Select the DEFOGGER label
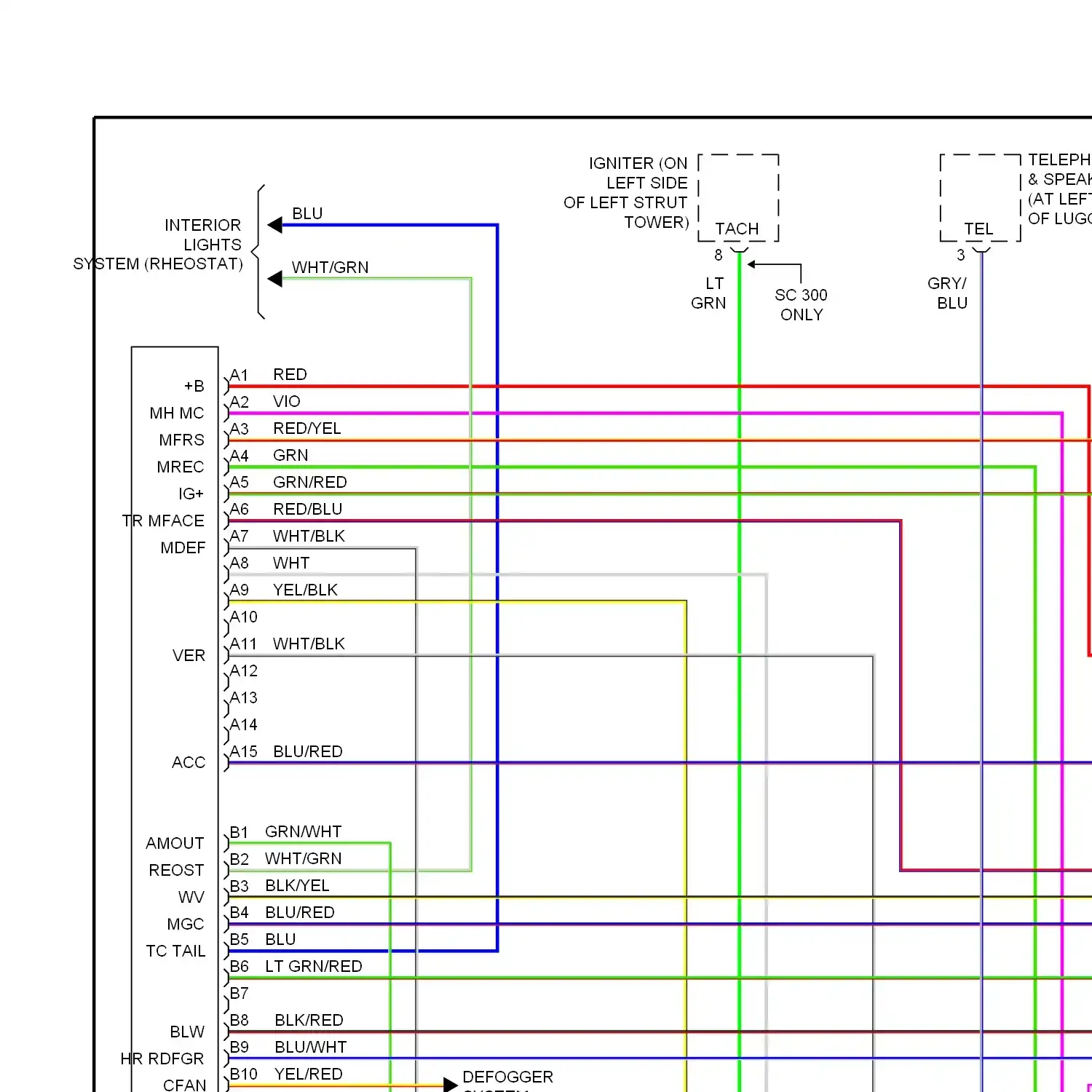 [x=508, y=1077]
